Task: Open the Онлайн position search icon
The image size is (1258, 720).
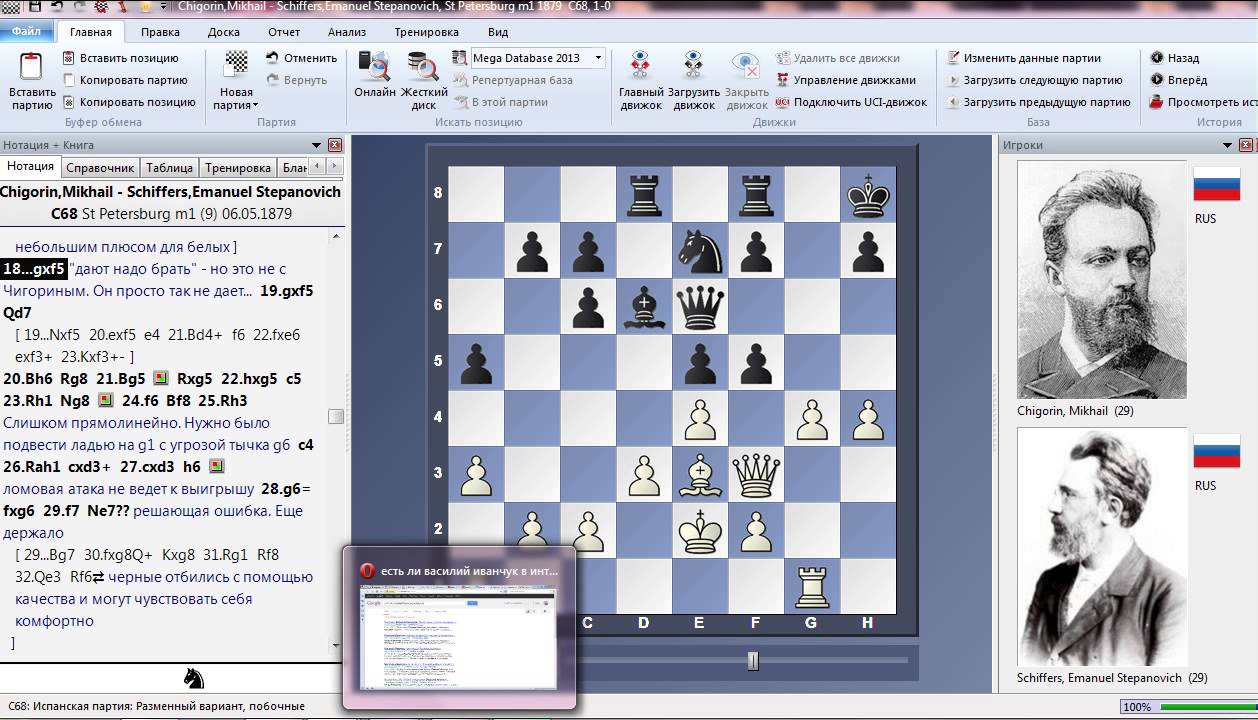Action: [374, 66]
